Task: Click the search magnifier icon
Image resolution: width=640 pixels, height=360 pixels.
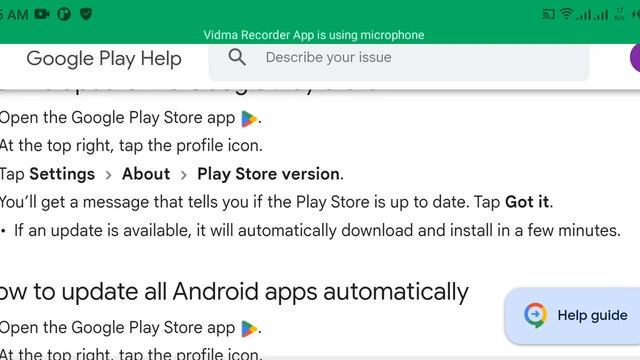Action: [237, 57]
